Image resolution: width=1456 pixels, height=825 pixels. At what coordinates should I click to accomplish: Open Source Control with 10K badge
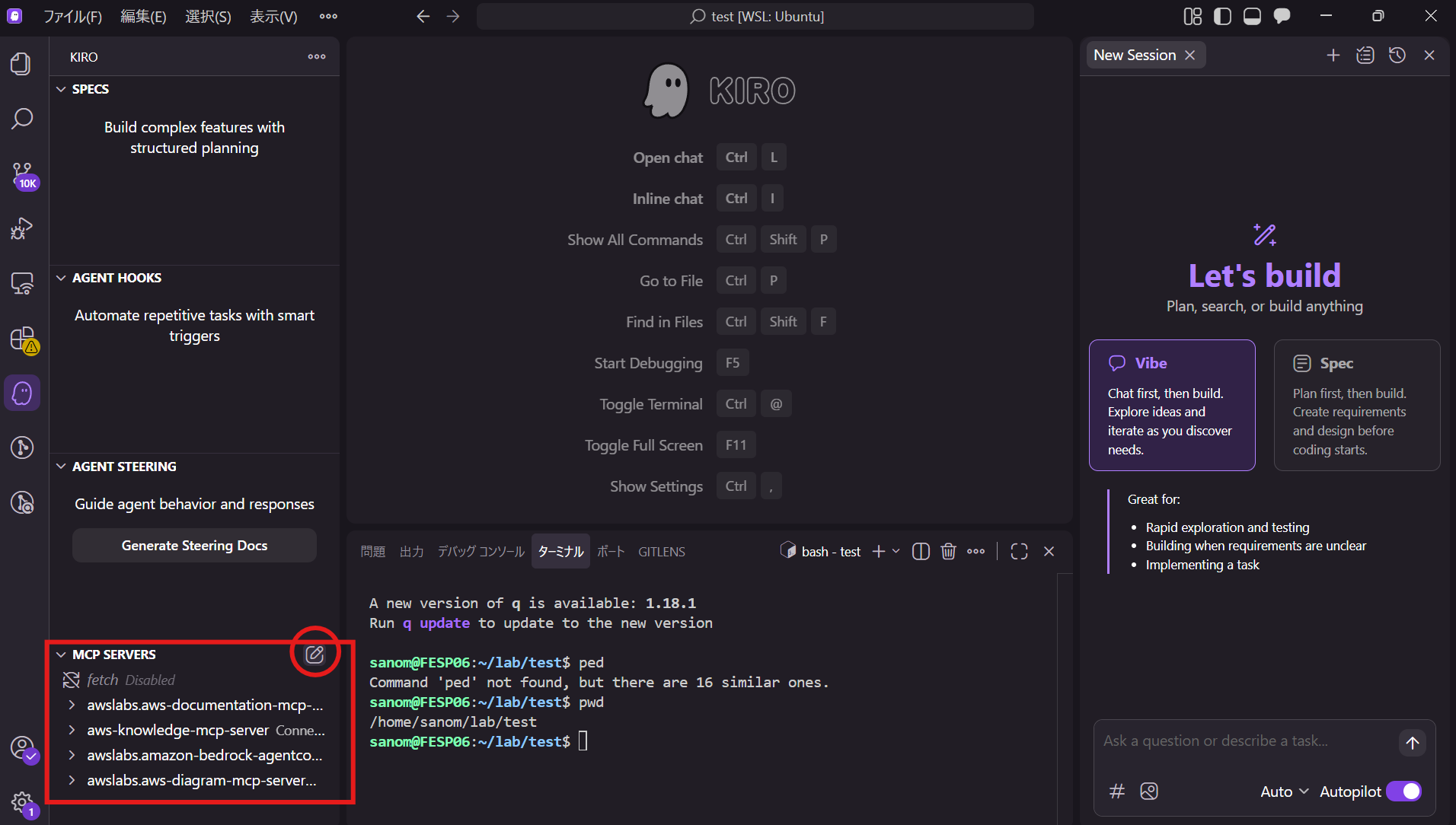click(22, 174)
